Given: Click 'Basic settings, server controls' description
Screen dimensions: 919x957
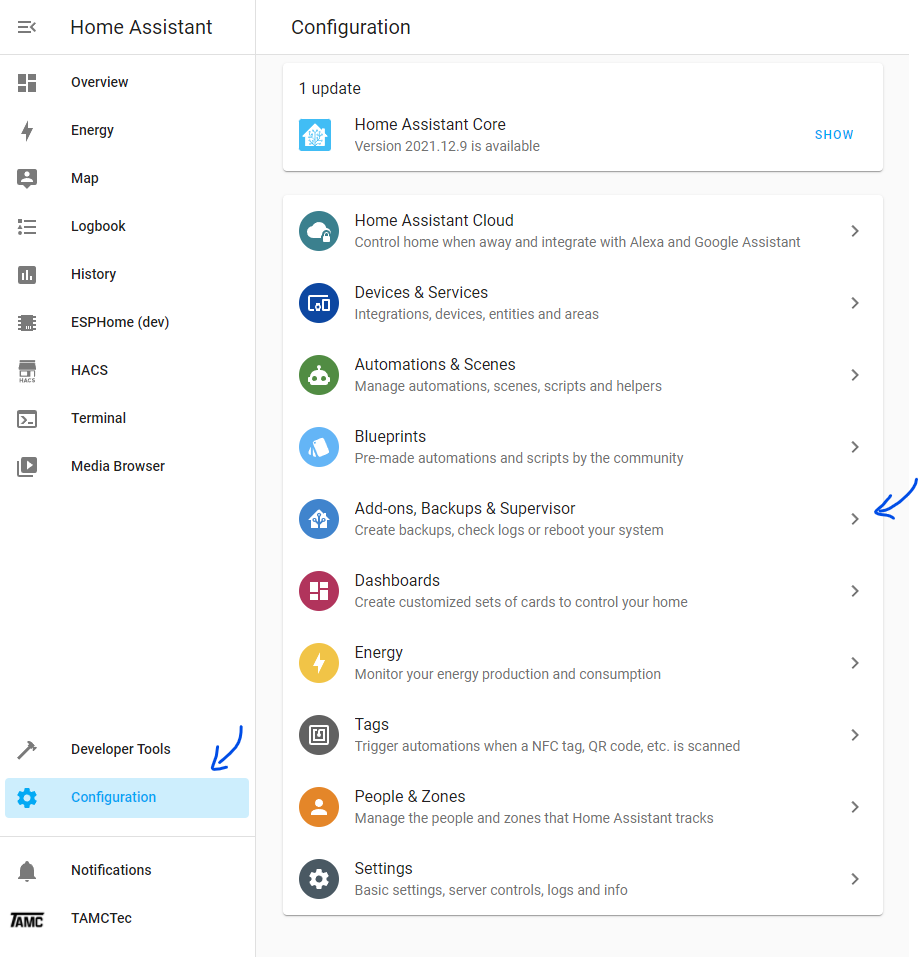Looking at the screenshot, I should 491,890.
